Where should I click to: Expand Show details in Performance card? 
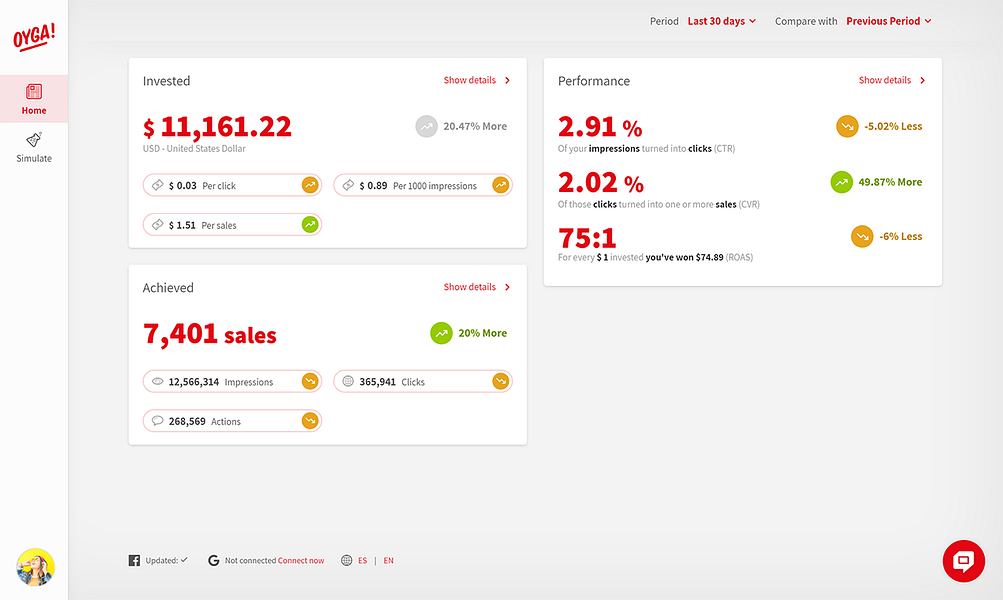892,80
